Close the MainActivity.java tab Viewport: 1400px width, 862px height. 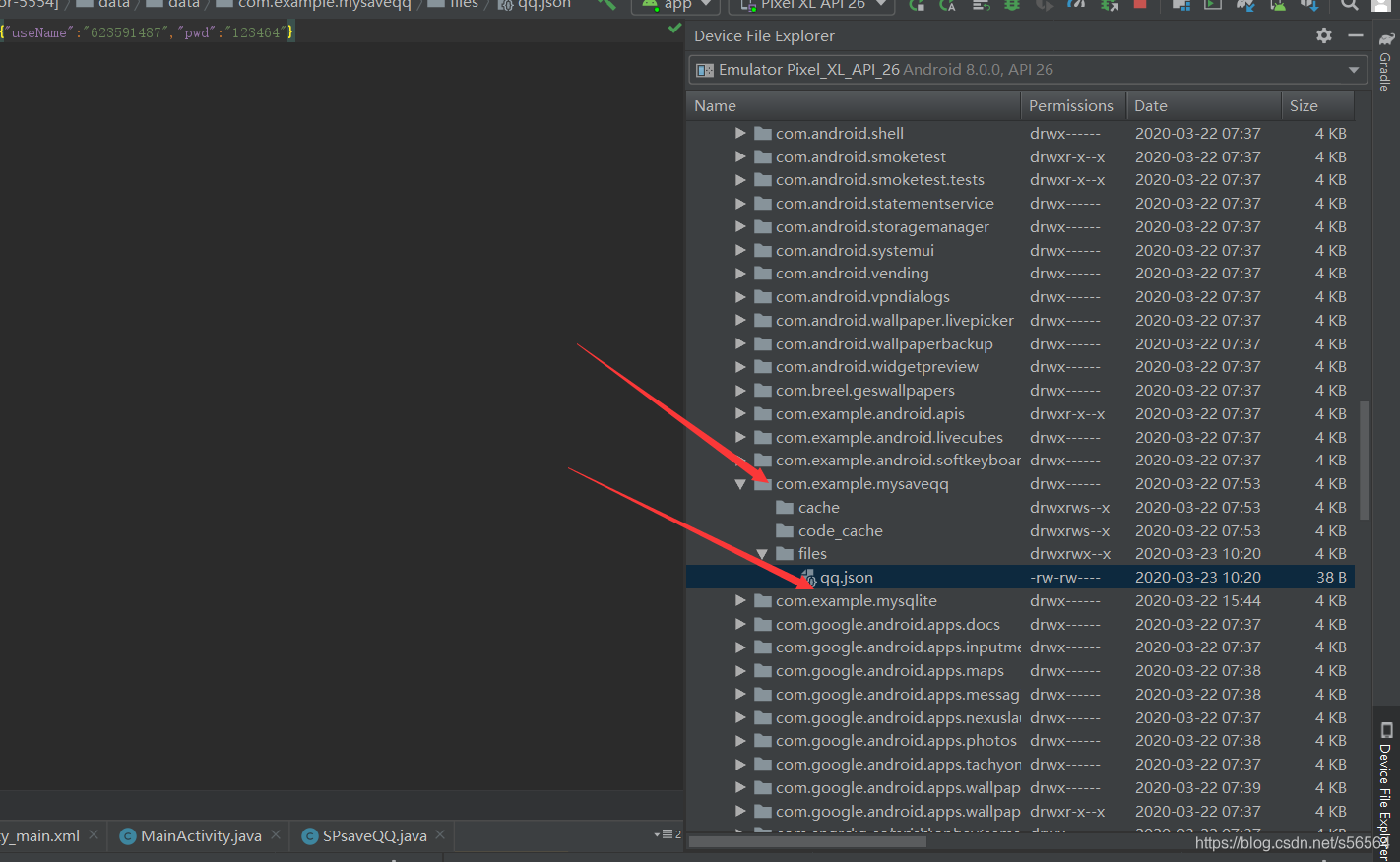(276, 835)
